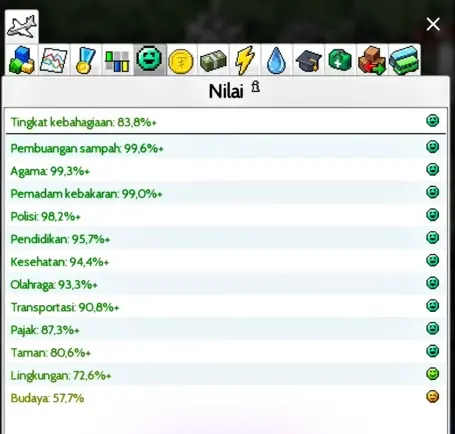Select Lingkungan: 72,6%+ row
This screenshot has width=455, height=434.
click(226, 374)
